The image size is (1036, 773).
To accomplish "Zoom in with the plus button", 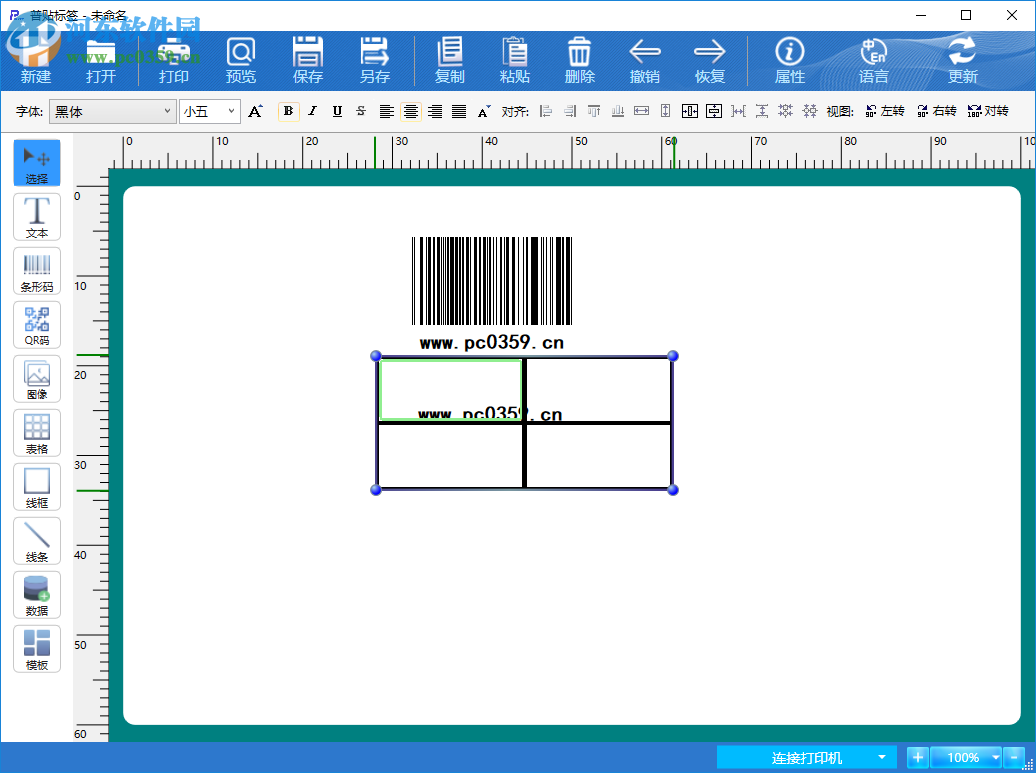I will point(918,757).
